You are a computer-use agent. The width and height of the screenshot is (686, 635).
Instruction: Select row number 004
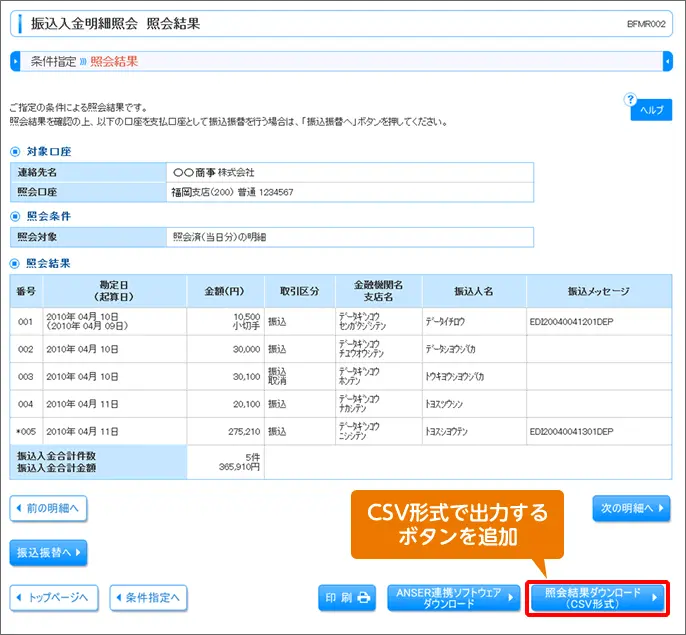pos(25,404)
